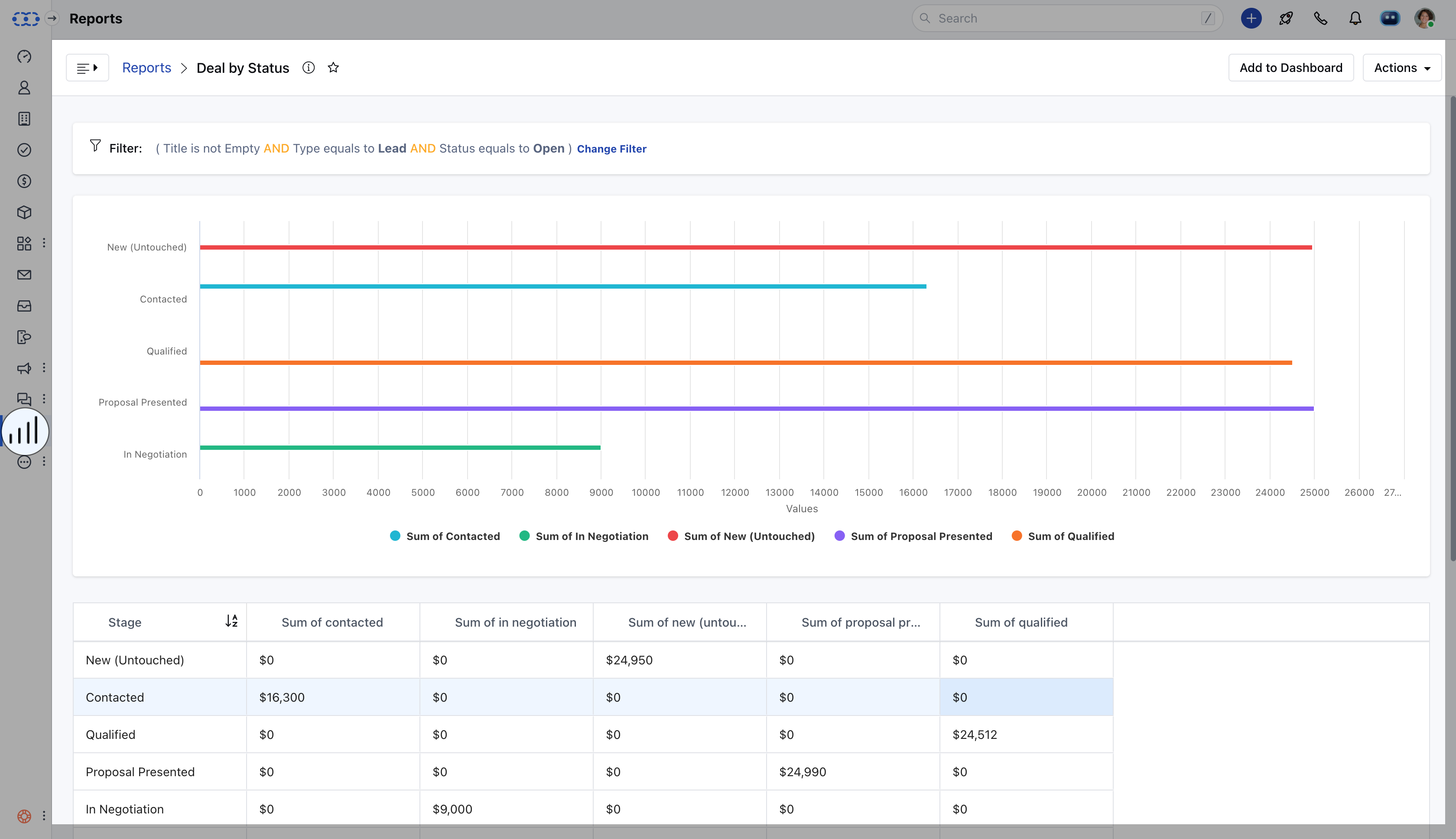Open campaigns icon three-dot menu
The height and width of the screenshot is (839, 1456).
pyautogui.click(x=44, y=367)
